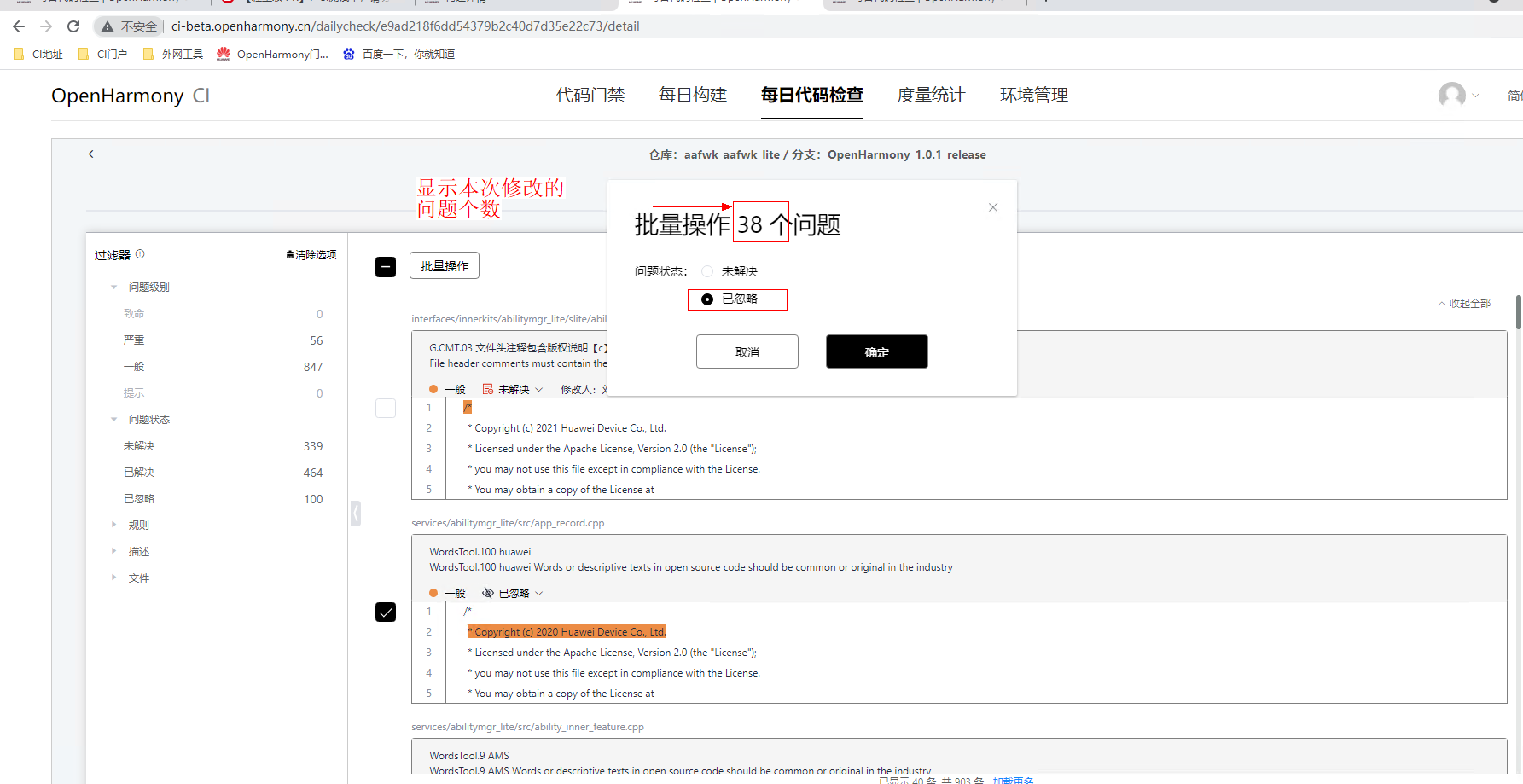Viewport: 1523px width, 784px height.
Task: Expand the 规则 filter group
Action: point(114,526)
